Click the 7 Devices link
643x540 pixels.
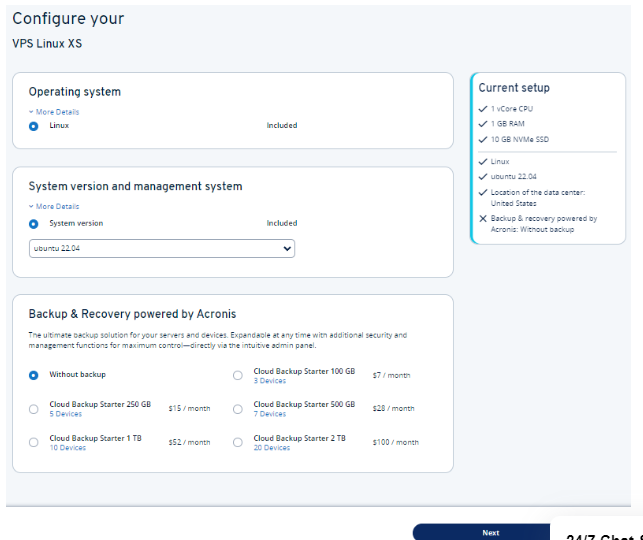pos(270,414)
